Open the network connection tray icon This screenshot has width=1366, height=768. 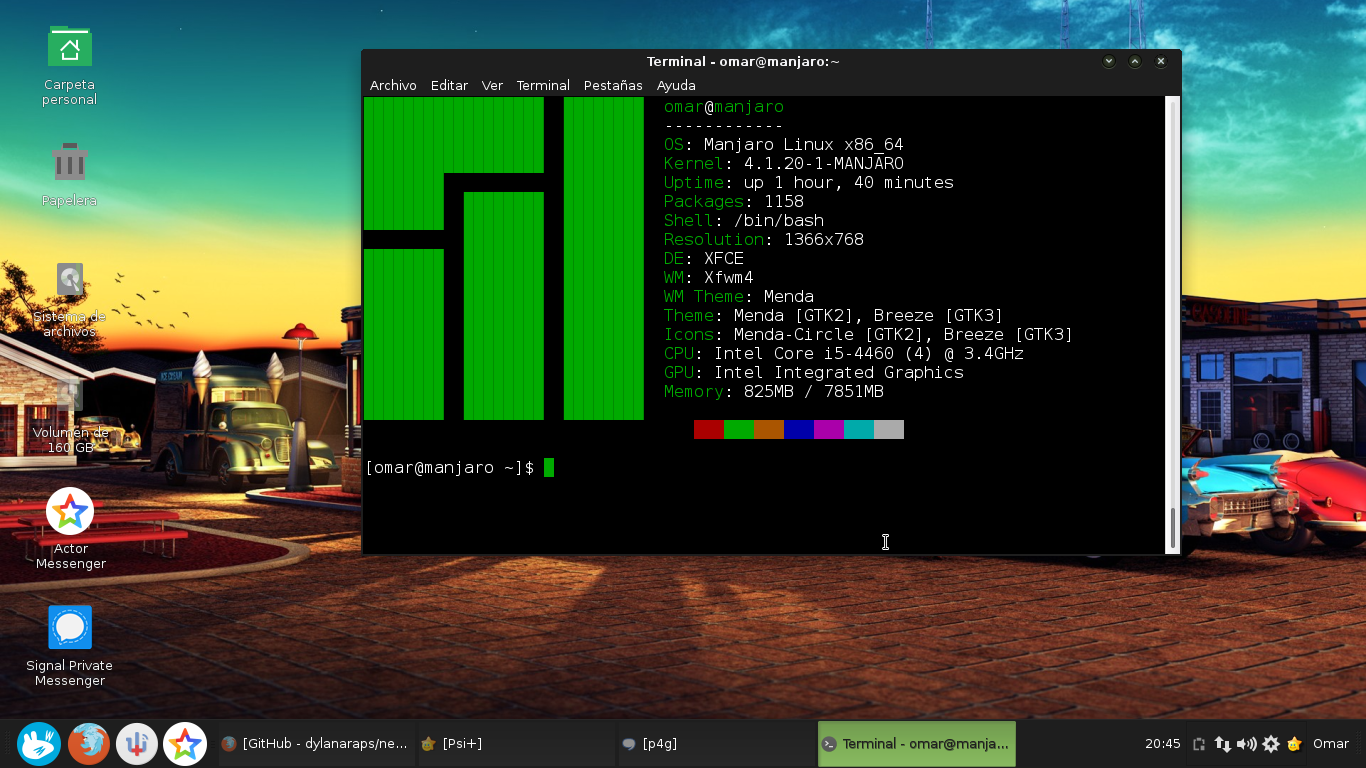tap(1223, 744)
